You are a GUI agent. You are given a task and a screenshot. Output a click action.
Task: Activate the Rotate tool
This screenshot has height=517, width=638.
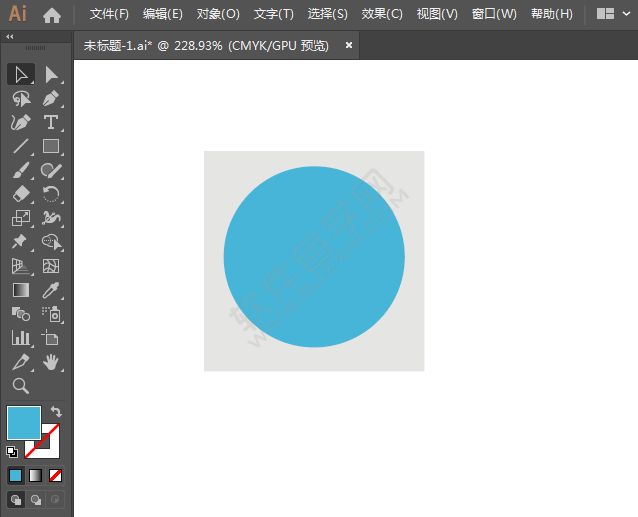51,194
